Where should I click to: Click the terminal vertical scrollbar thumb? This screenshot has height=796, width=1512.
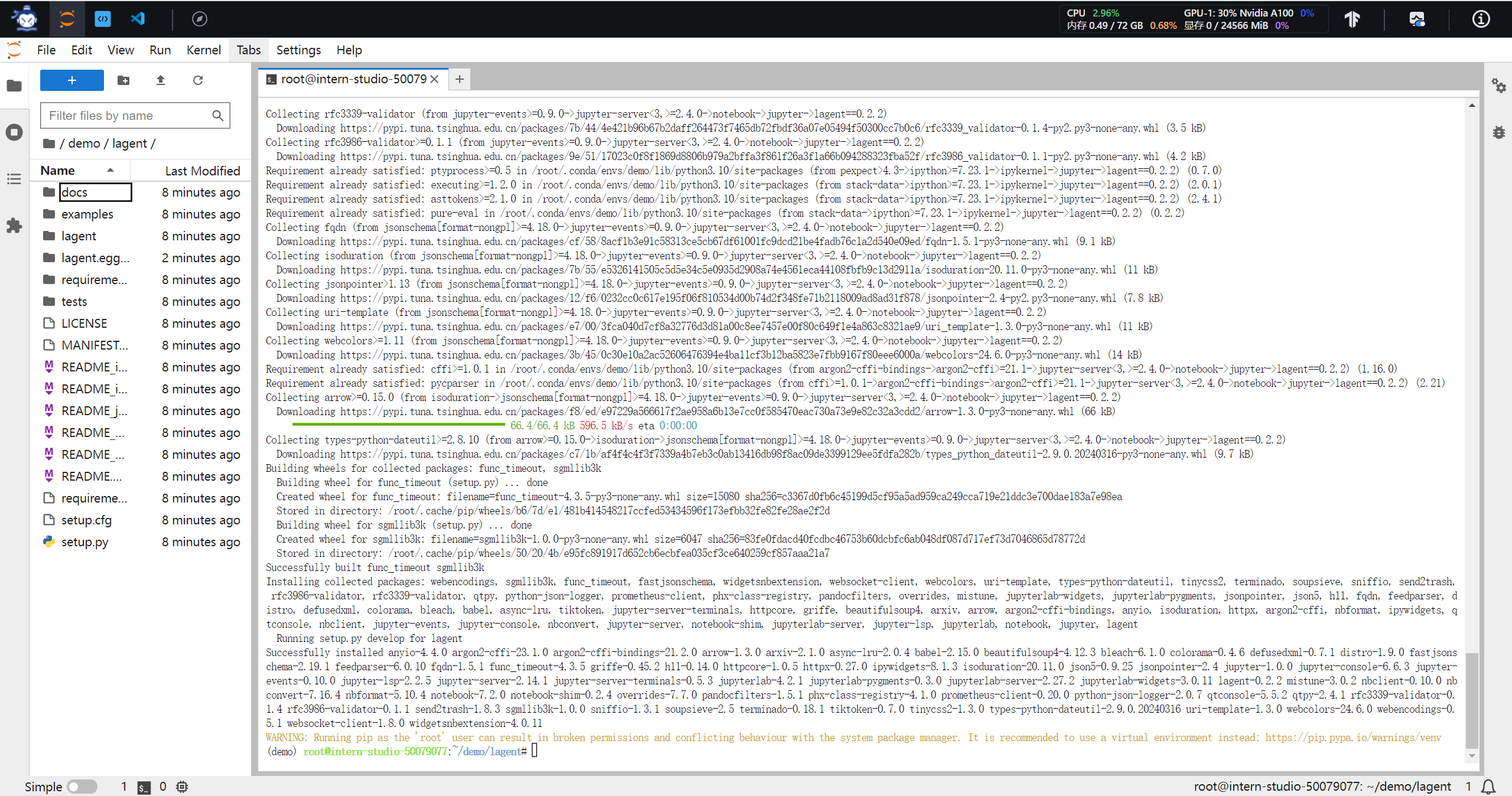tap(1471, 700)
